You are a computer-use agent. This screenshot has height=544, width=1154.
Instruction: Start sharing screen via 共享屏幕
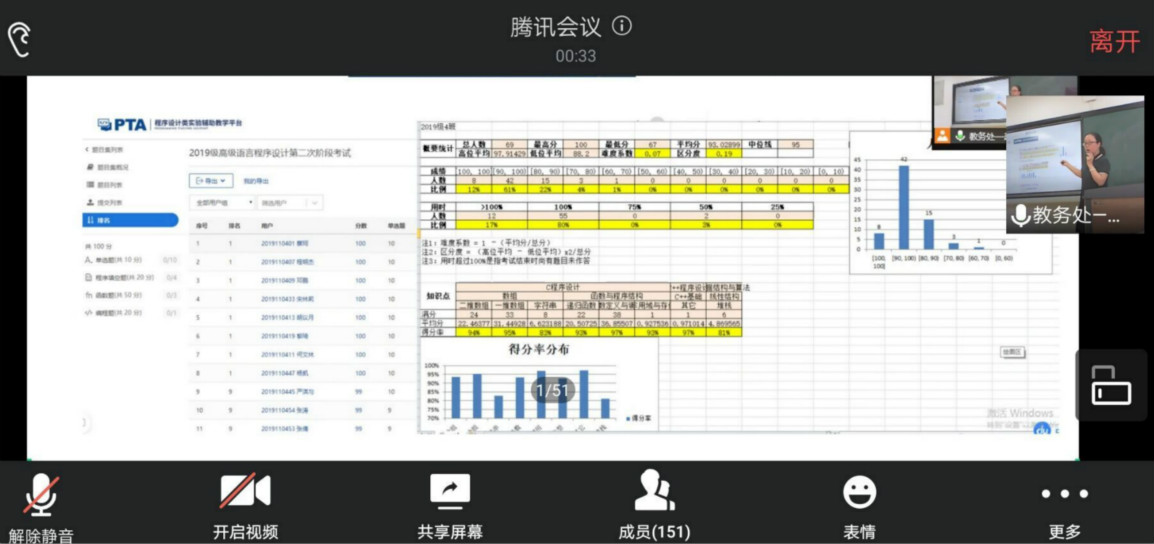click(x=450, y=506)
